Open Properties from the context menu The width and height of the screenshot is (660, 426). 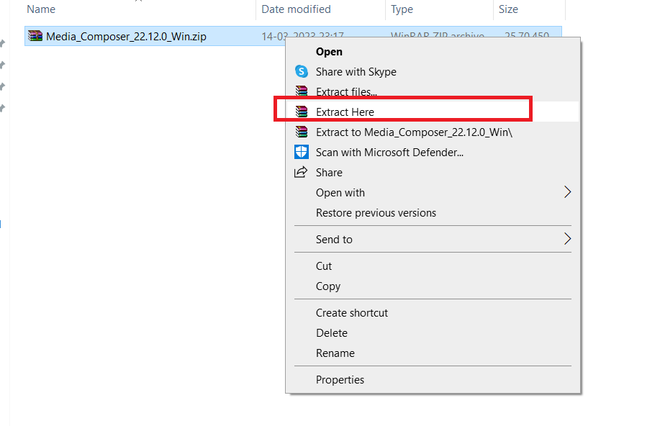pyautogui.click(x=340, y=380)
